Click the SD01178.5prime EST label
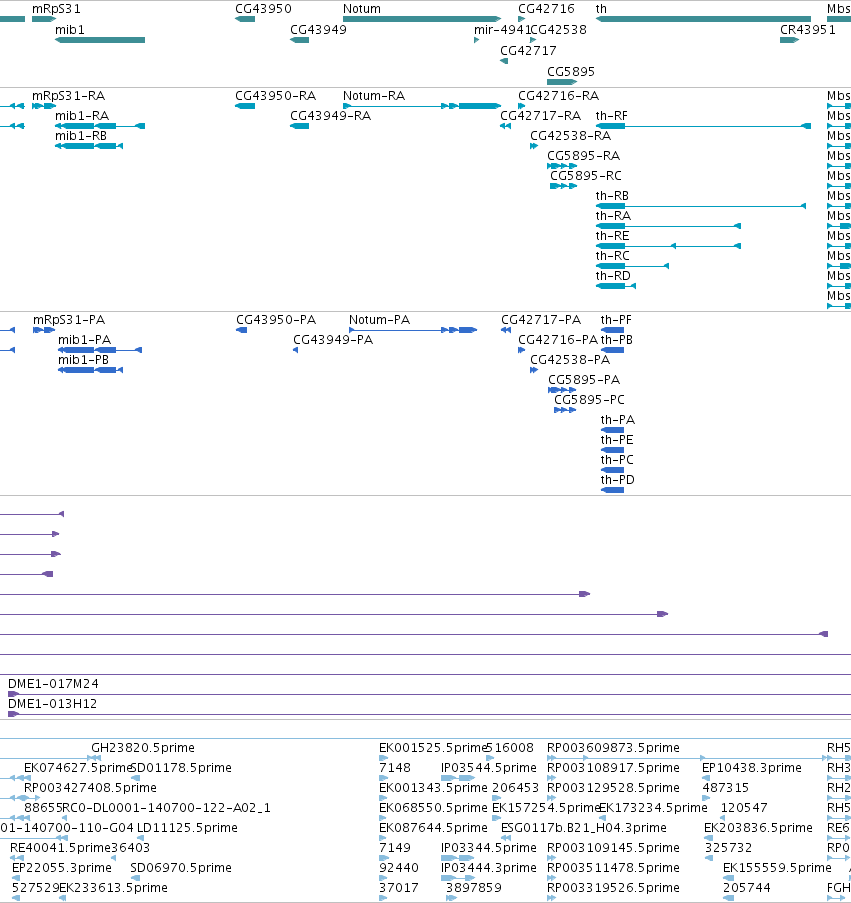This screenshot has height=903, width=851. pyautogui.click(x=181, y=768)
